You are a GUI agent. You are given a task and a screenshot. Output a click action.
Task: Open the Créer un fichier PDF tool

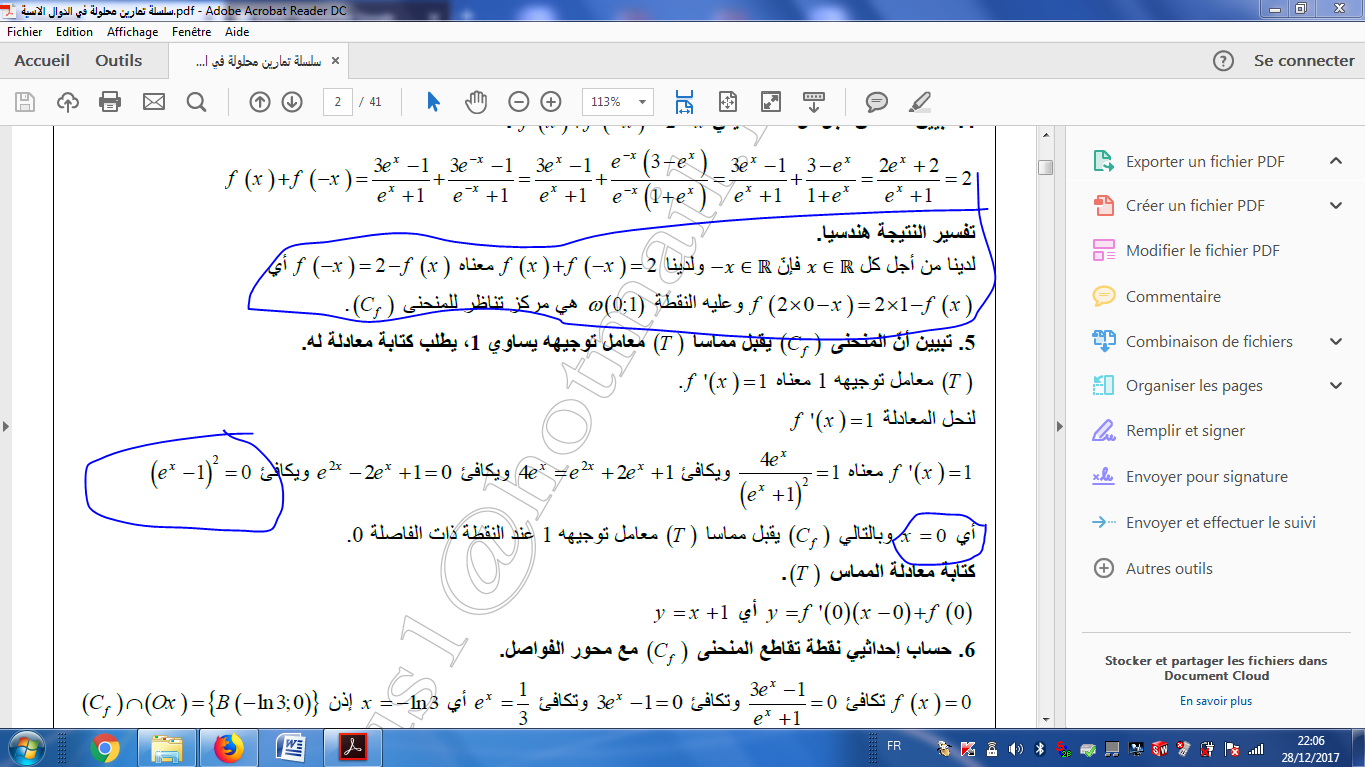[1195, 206]
